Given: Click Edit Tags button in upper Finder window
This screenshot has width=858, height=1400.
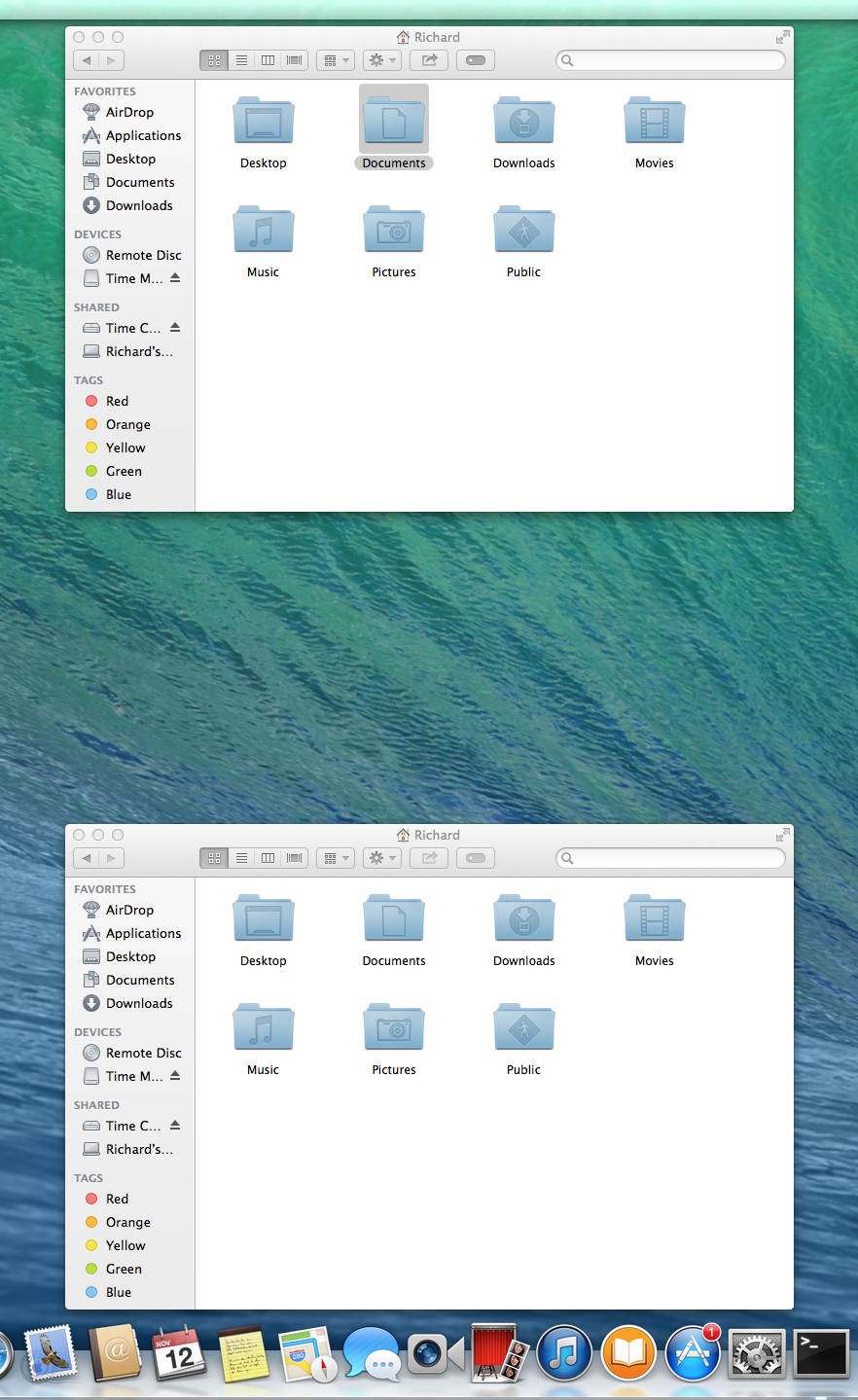Looking at the screenshot, I should coord(476,60).
